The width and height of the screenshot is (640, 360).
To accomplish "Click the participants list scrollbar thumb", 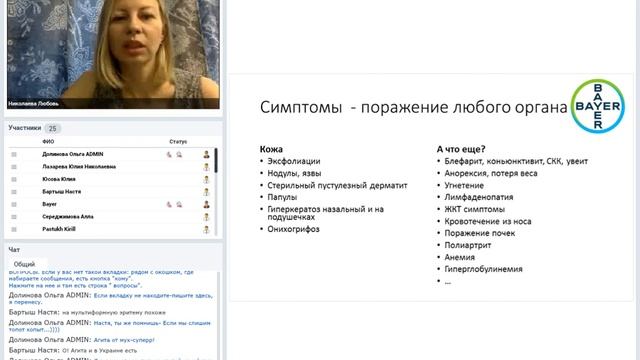I will tap(216, 160).
